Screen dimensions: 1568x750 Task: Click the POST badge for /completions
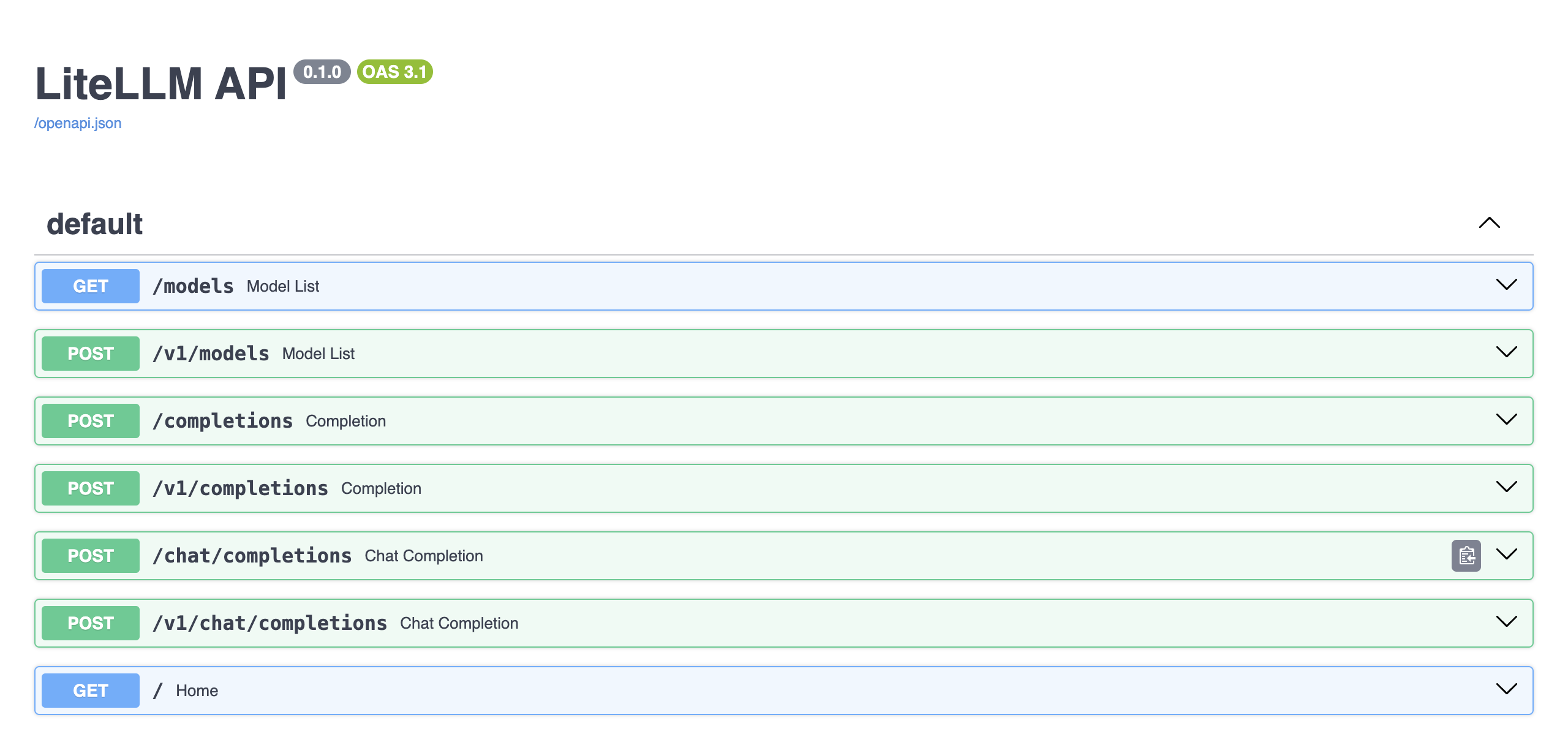[x=91, y=421]
